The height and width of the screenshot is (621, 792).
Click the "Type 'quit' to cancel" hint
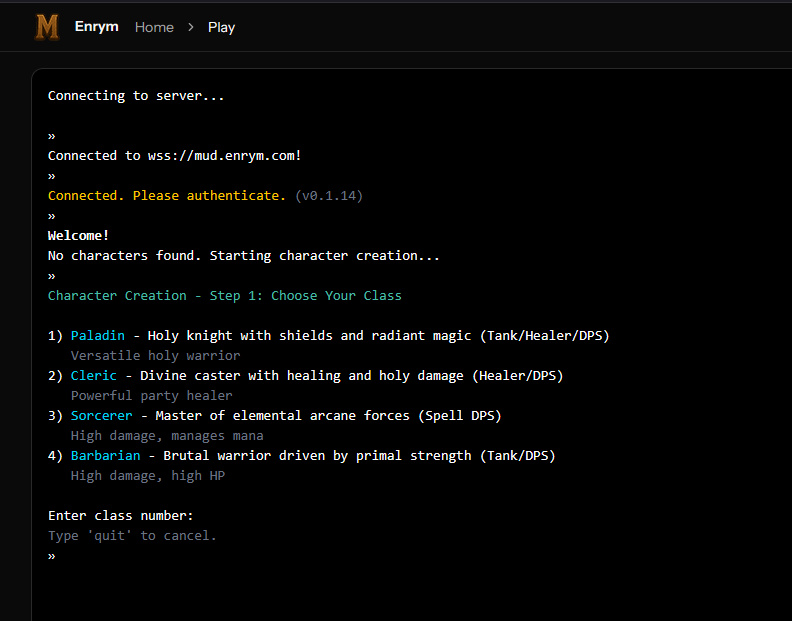coord(132,536)
